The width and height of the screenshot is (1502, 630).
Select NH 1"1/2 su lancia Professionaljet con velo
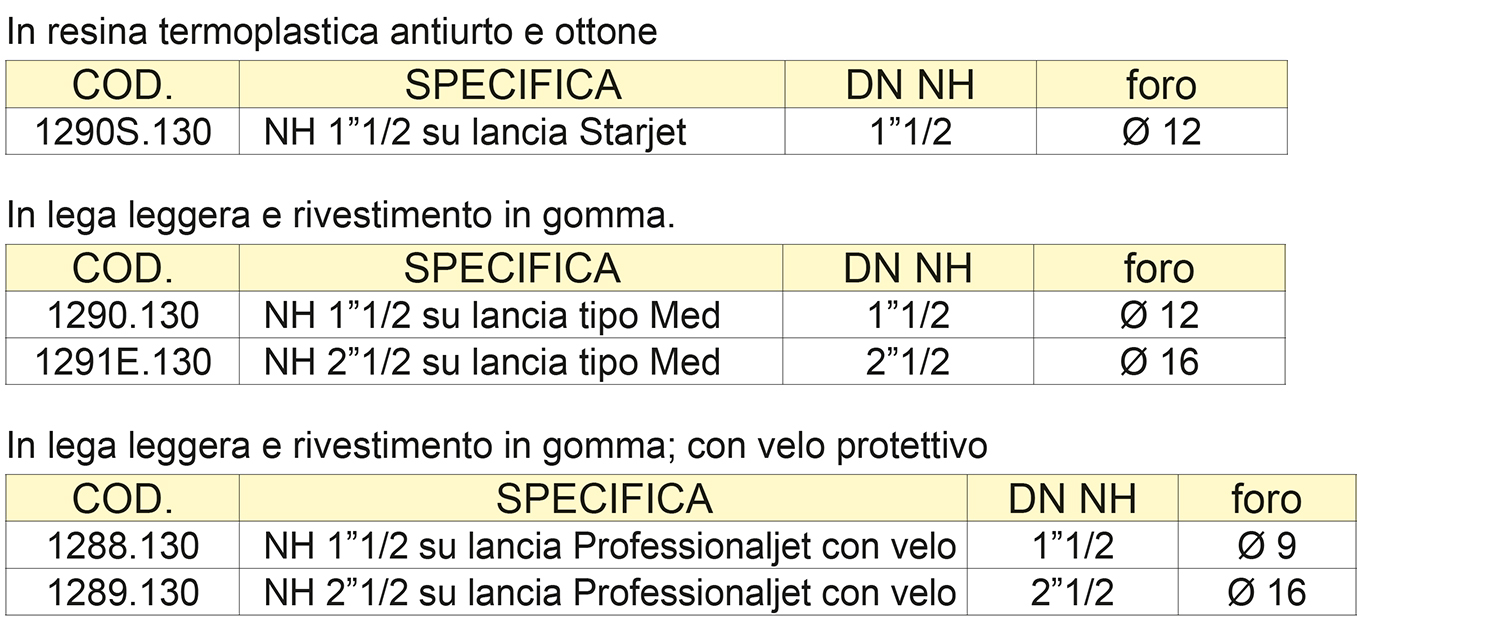click(610, 546)
